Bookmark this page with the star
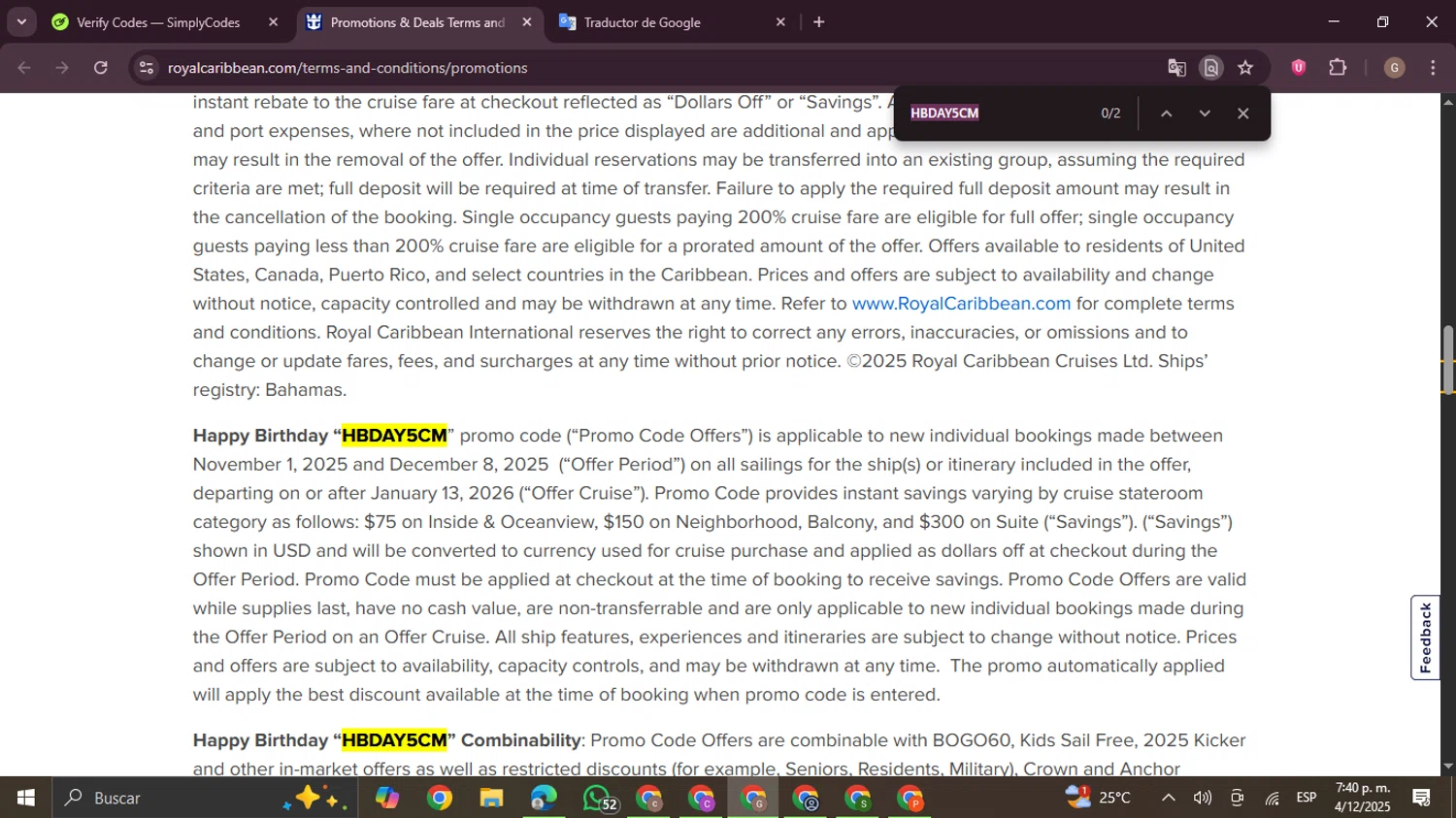Viewport: 1456px width, 818px height. (1245, 68)
